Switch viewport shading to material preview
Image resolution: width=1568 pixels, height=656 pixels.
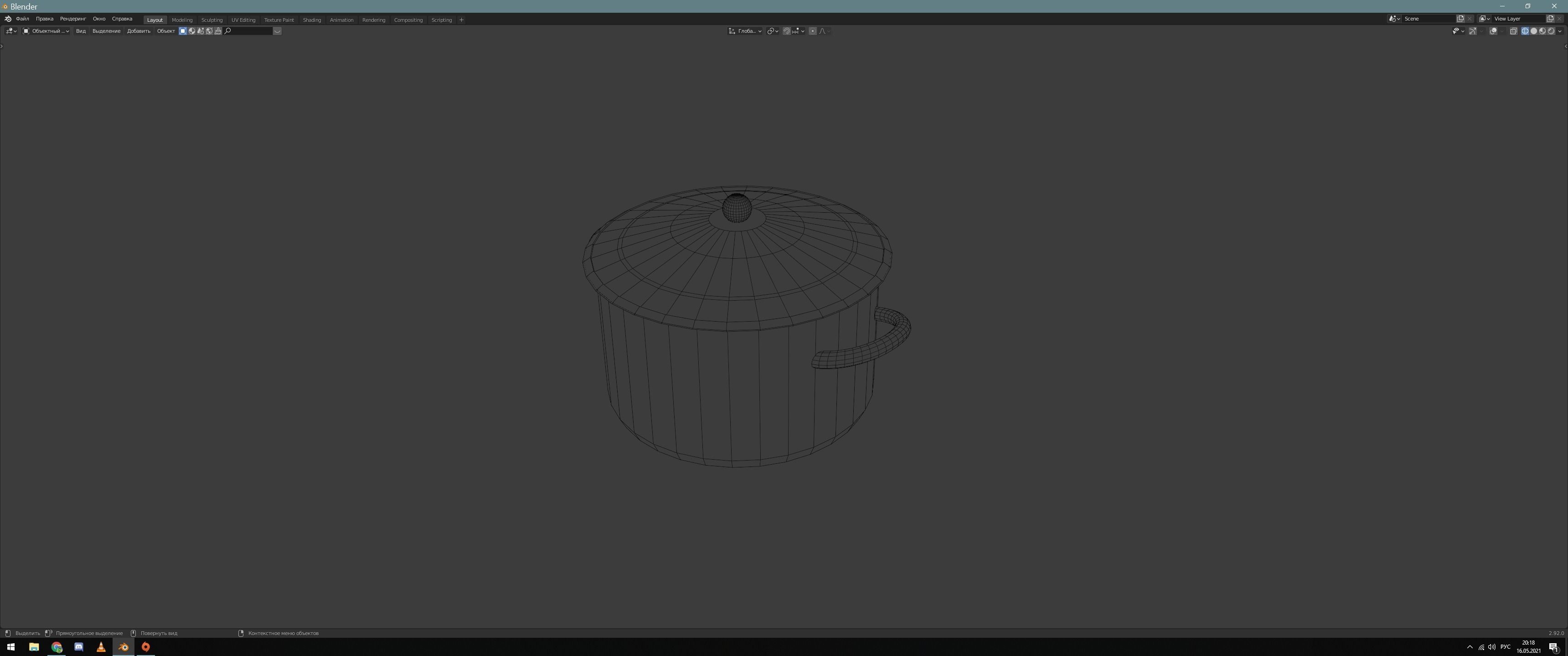(1542, 31)
